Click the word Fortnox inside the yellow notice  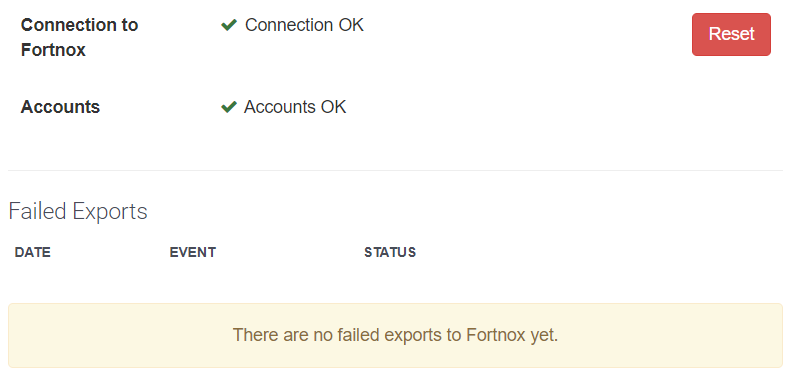[x=496, y=335]
